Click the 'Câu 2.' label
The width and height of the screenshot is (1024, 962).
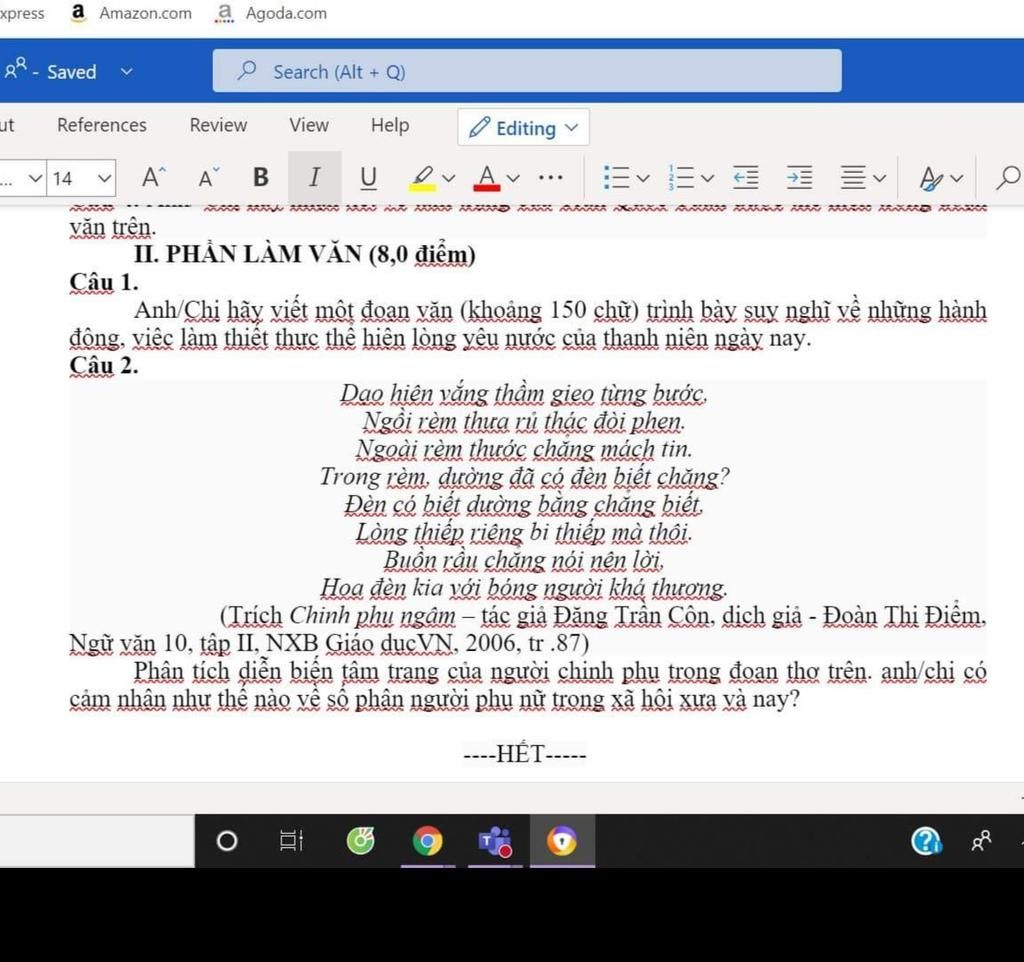pyautogui.click(x=104, y=365)
